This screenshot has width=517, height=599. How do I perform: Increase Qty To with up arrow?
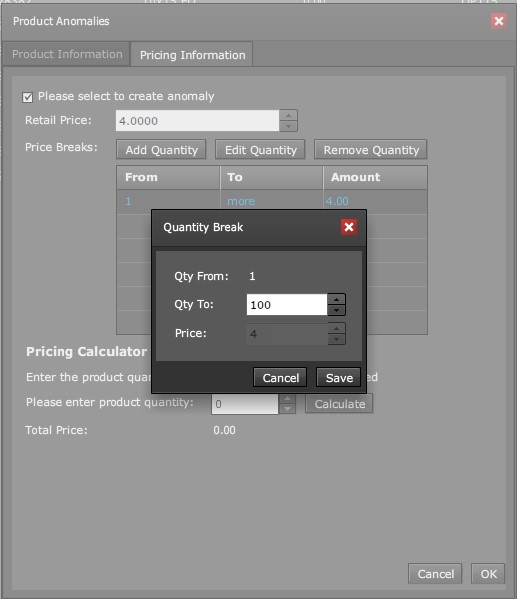[x=336, y=300]
